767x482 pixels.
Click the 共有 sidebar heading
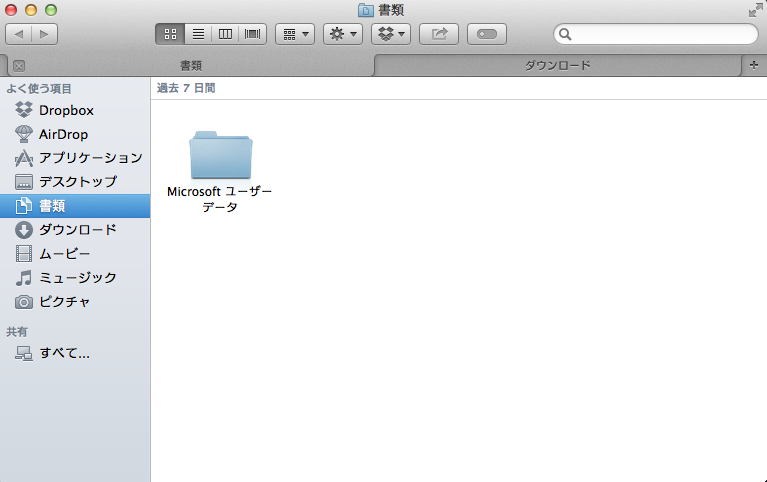pyautogui.click(x=17, y=332)
